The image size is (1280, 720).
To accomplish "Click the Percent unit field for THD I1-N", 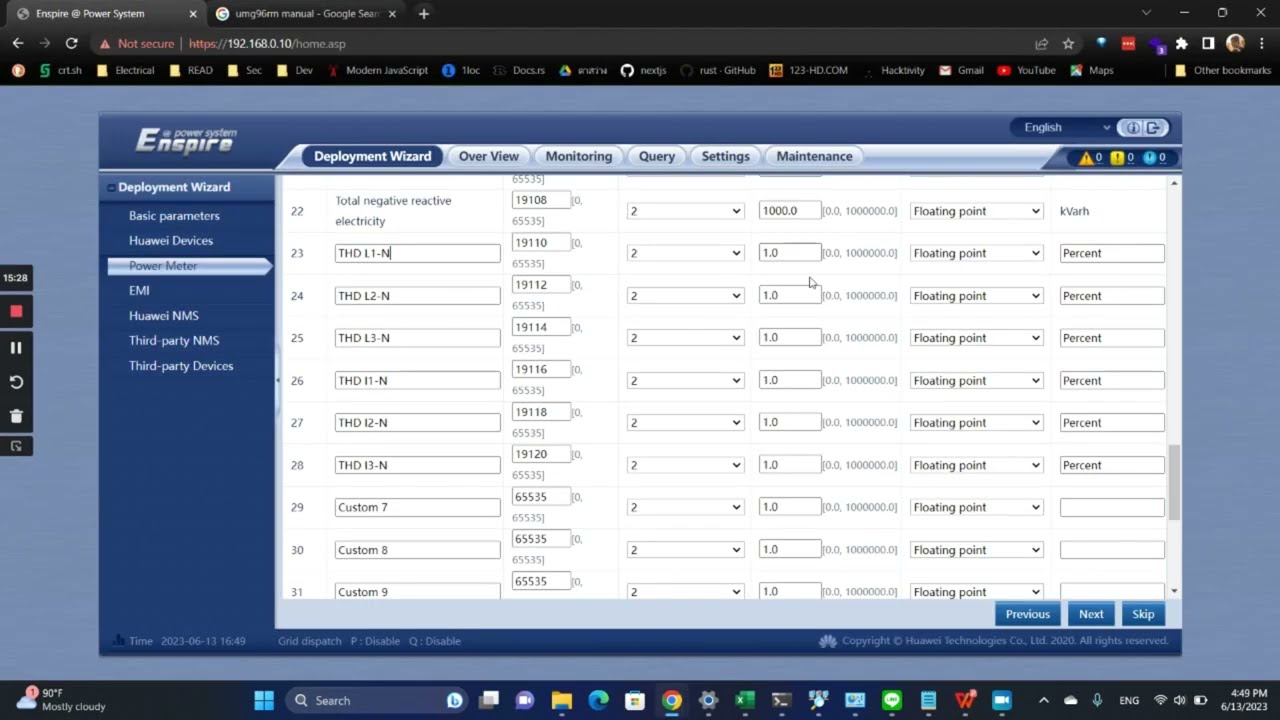I will point(1112,381).
